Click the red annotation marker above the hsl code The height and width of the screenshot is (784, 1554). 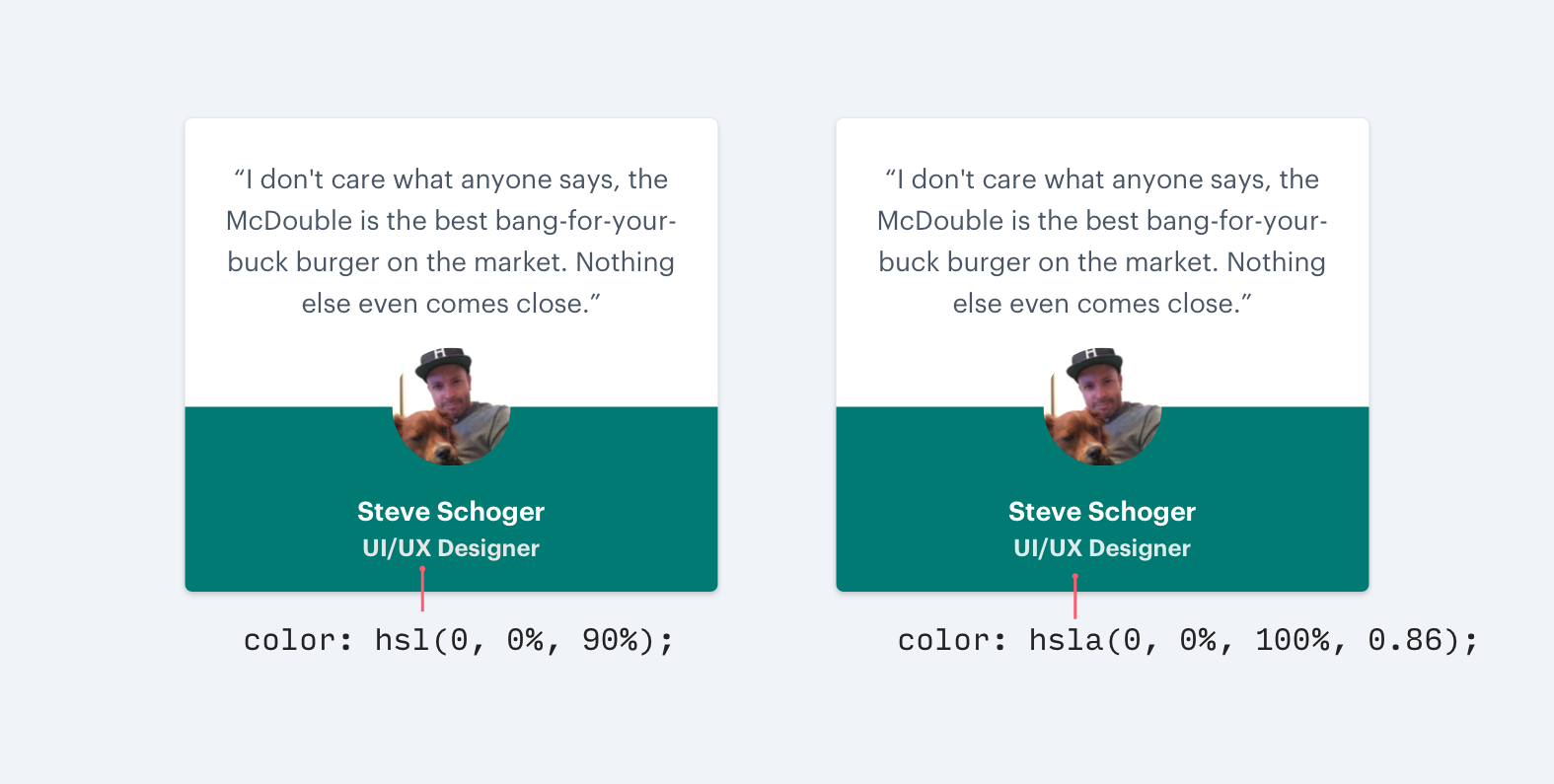click(422, 590)
